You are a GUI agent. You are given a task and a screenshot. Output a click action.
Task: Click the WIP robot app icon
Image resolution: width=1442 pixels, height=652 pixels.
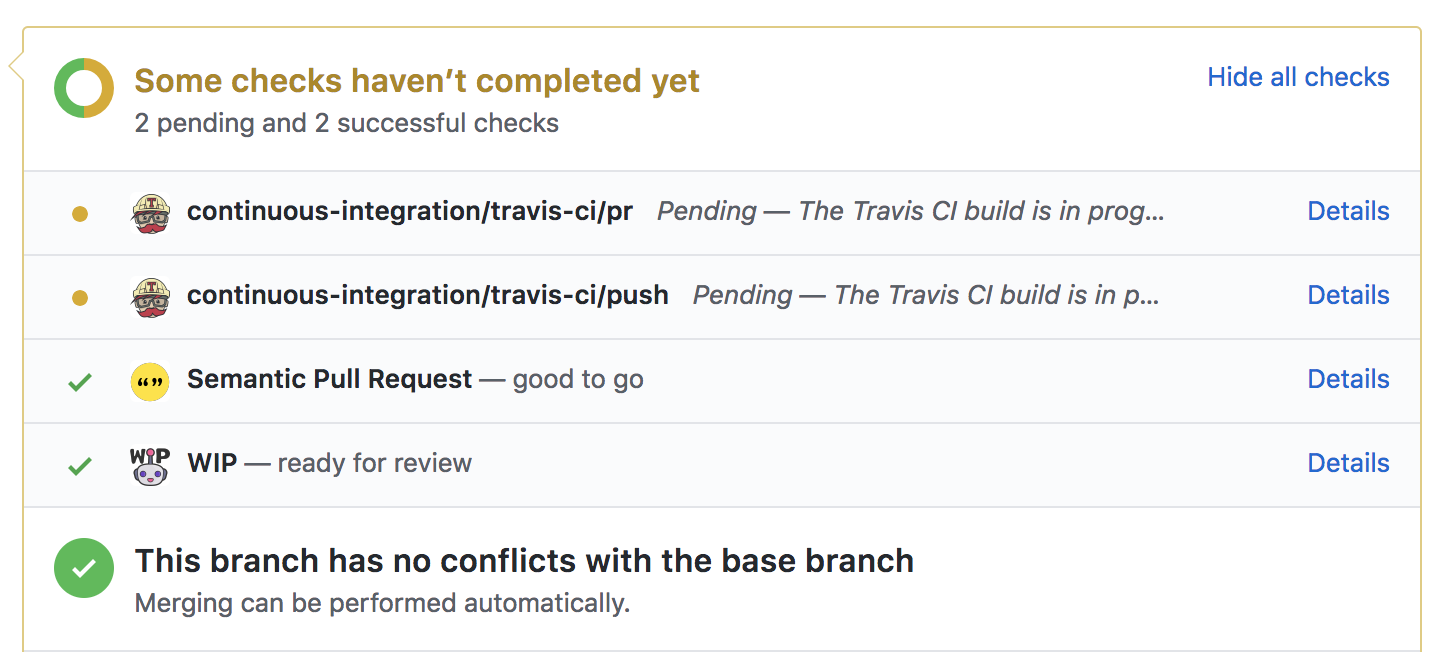point(150,465)
